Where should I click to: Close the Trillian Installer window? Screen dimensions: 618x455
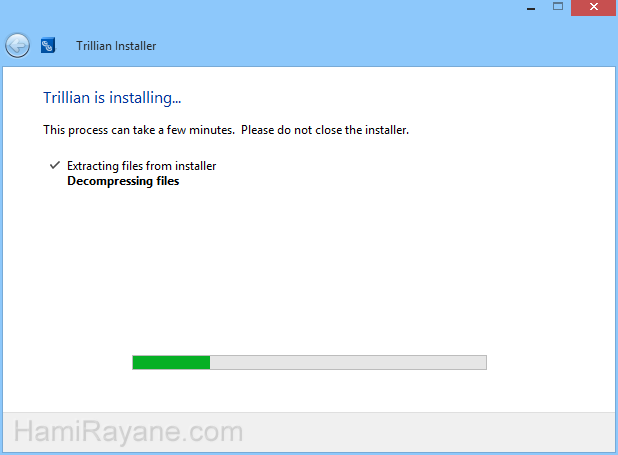pyautogui.click(x=594, y=7)
